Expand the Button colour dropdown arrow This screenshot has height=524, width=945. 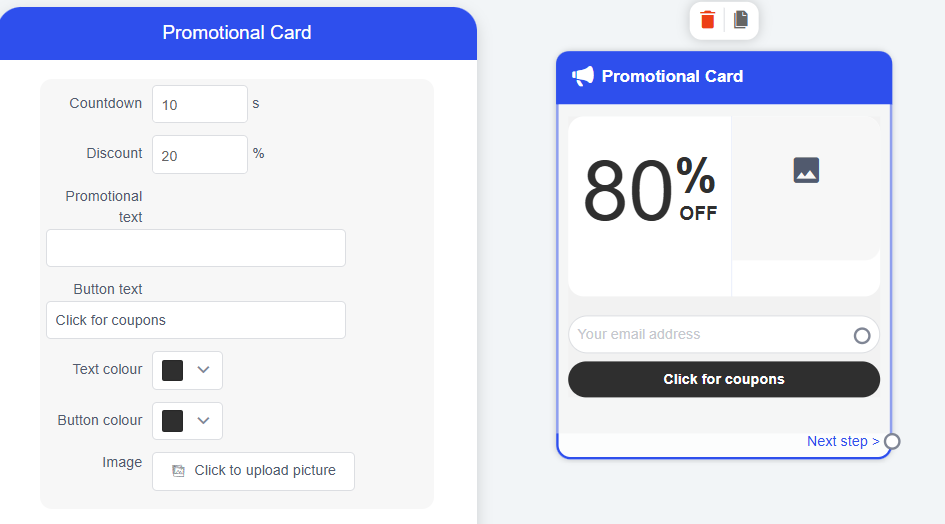204,421
